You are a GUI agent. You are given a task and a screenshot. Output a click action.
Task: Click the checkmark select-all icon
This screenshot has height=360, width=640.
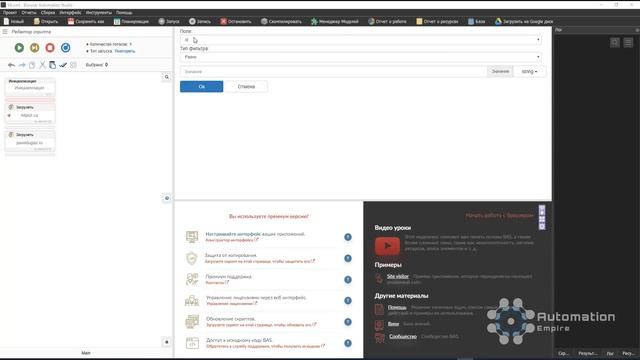63,65
